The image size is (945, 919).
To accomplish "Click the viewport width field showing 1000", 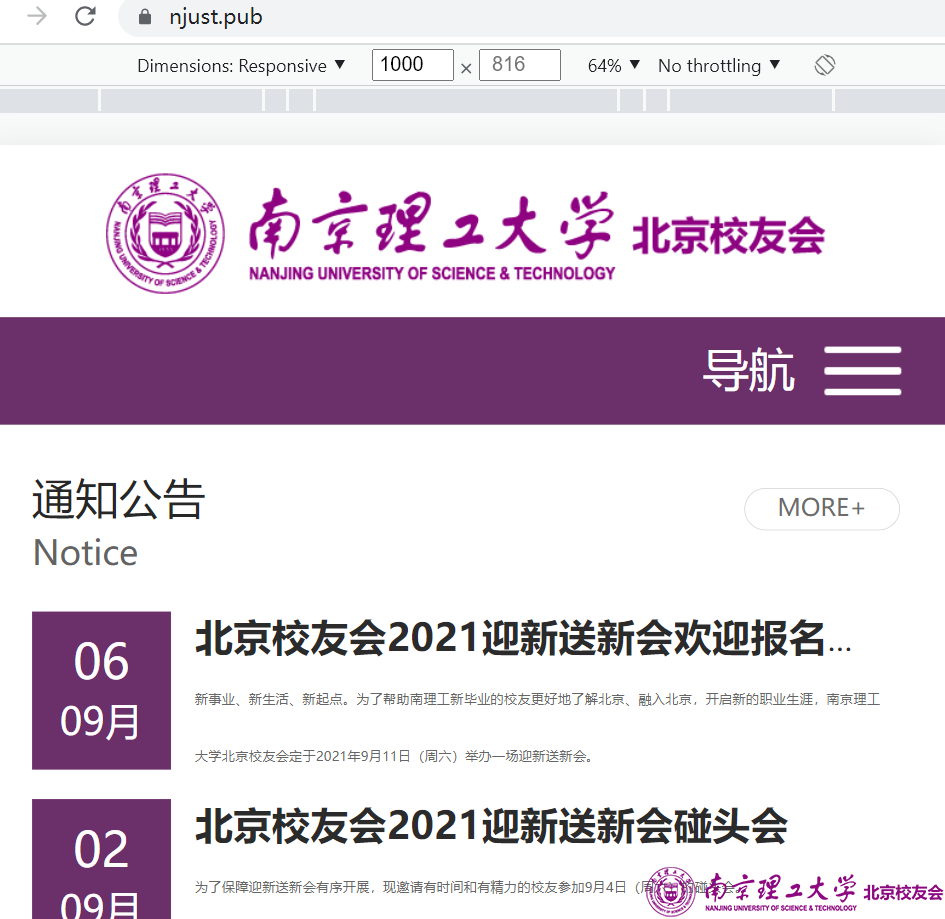I will 413,64.
